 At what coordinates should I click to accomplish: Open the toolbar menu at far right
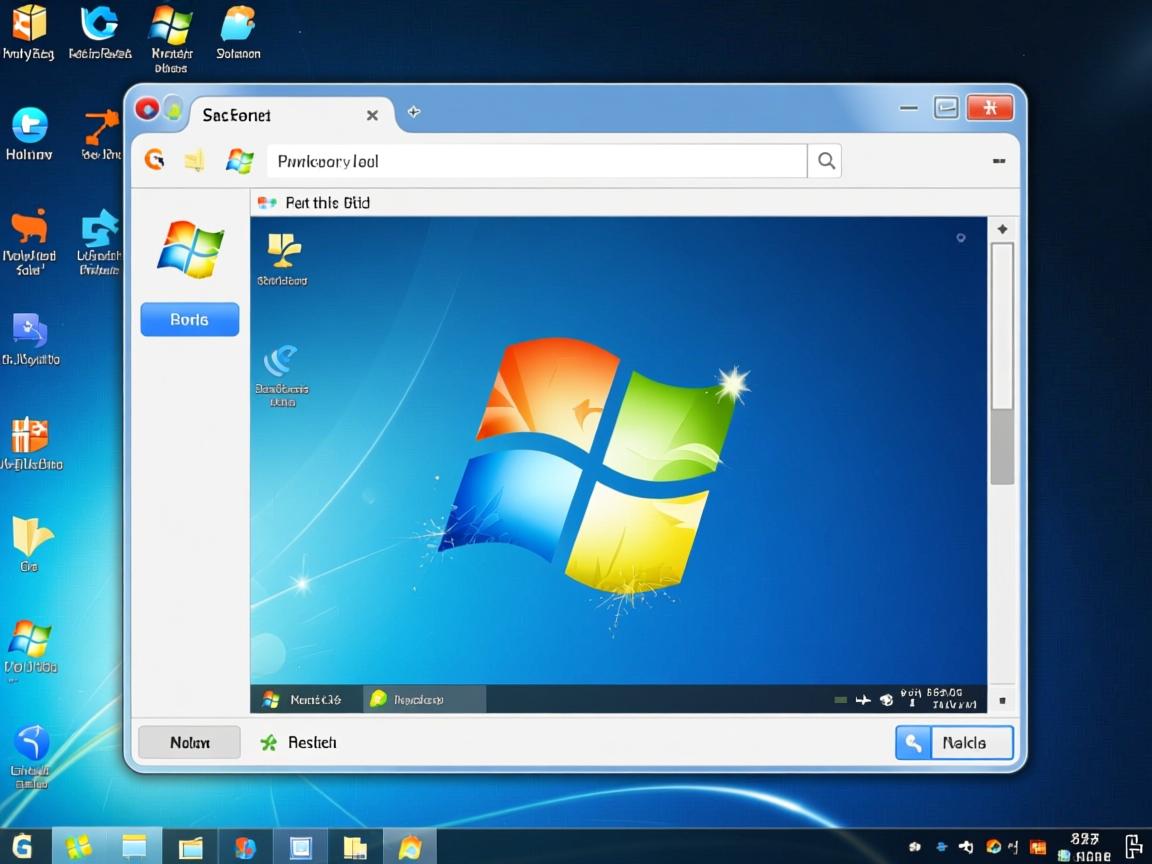point(998,160)
